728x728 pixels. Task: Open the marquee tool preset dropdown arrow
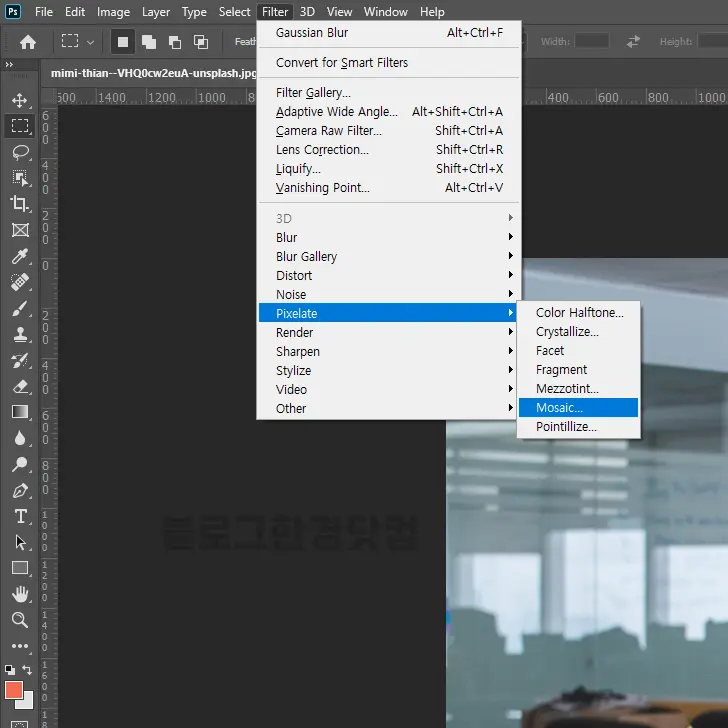click(x=91, y=42)
